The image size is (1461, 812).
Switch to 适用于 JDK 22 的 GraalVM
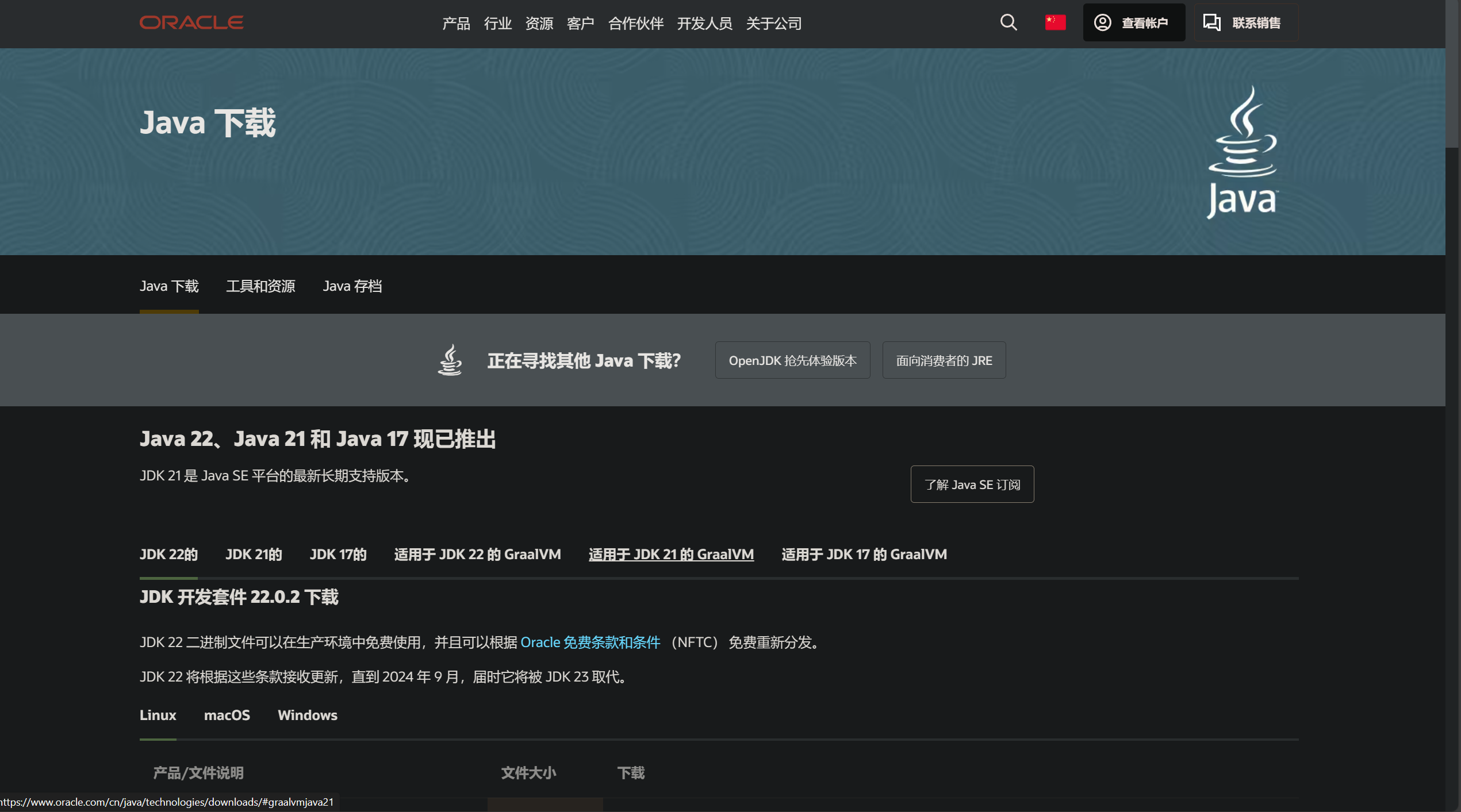tap(477, 554)
